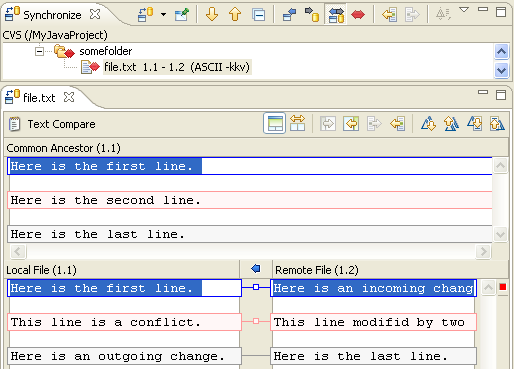Click the Text Compare notepad icon
The width and height of the screenshot is (514, 369).
tap(14, 124)
